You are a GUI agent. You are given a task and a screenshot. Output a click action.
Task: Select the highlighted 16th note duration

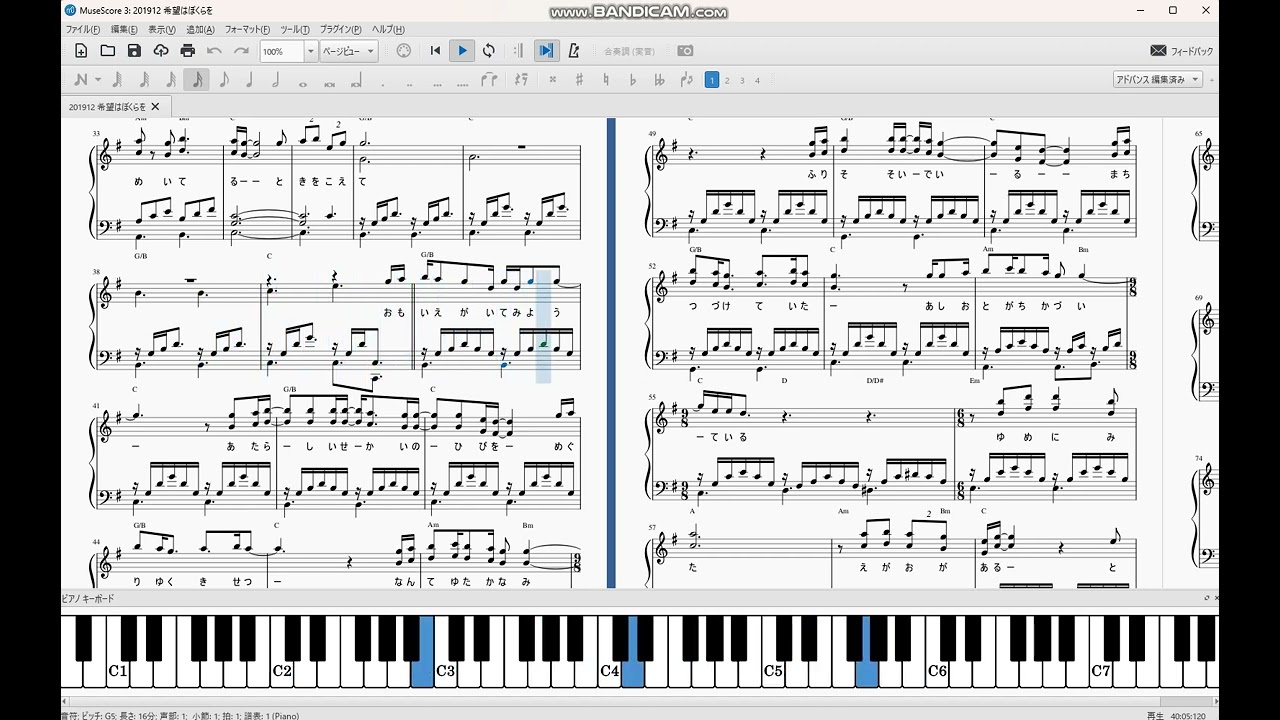(197, 80)
